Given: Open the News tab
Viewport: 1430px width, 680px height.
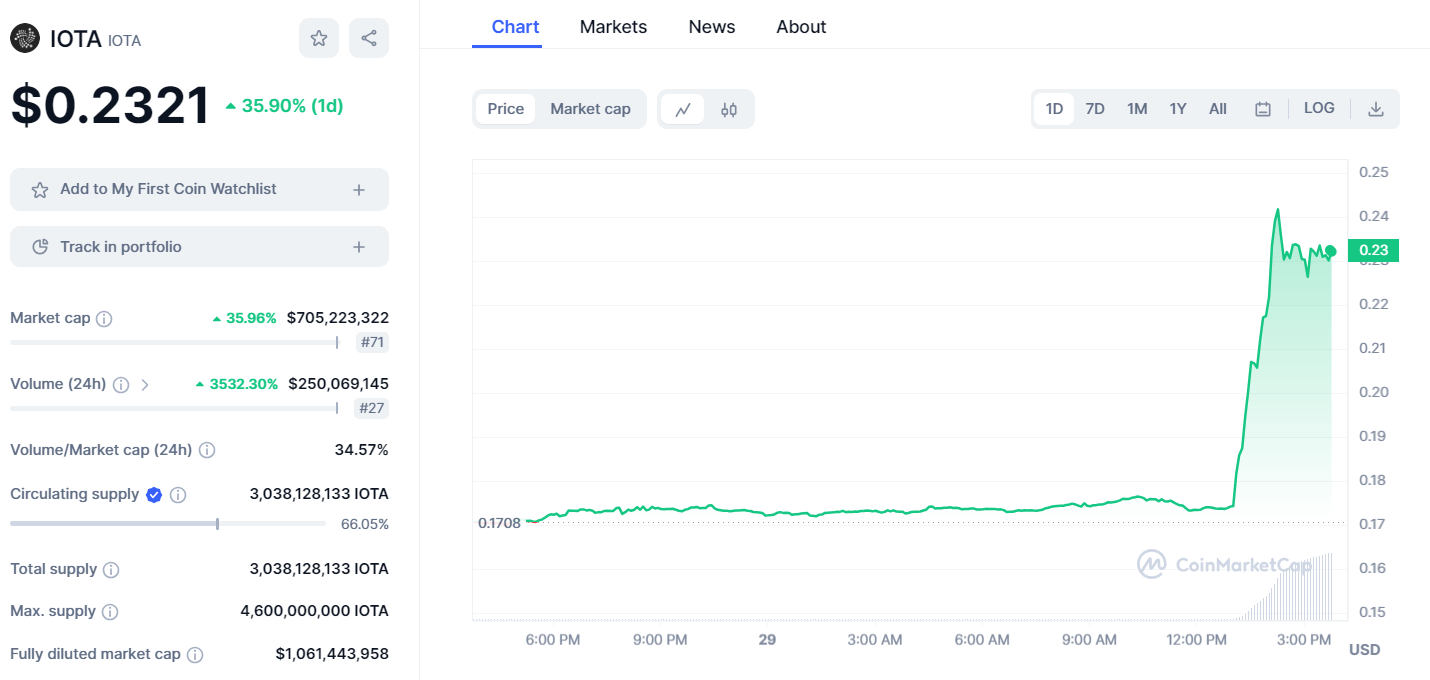Looking at the screenshot, I should (712, 27).
